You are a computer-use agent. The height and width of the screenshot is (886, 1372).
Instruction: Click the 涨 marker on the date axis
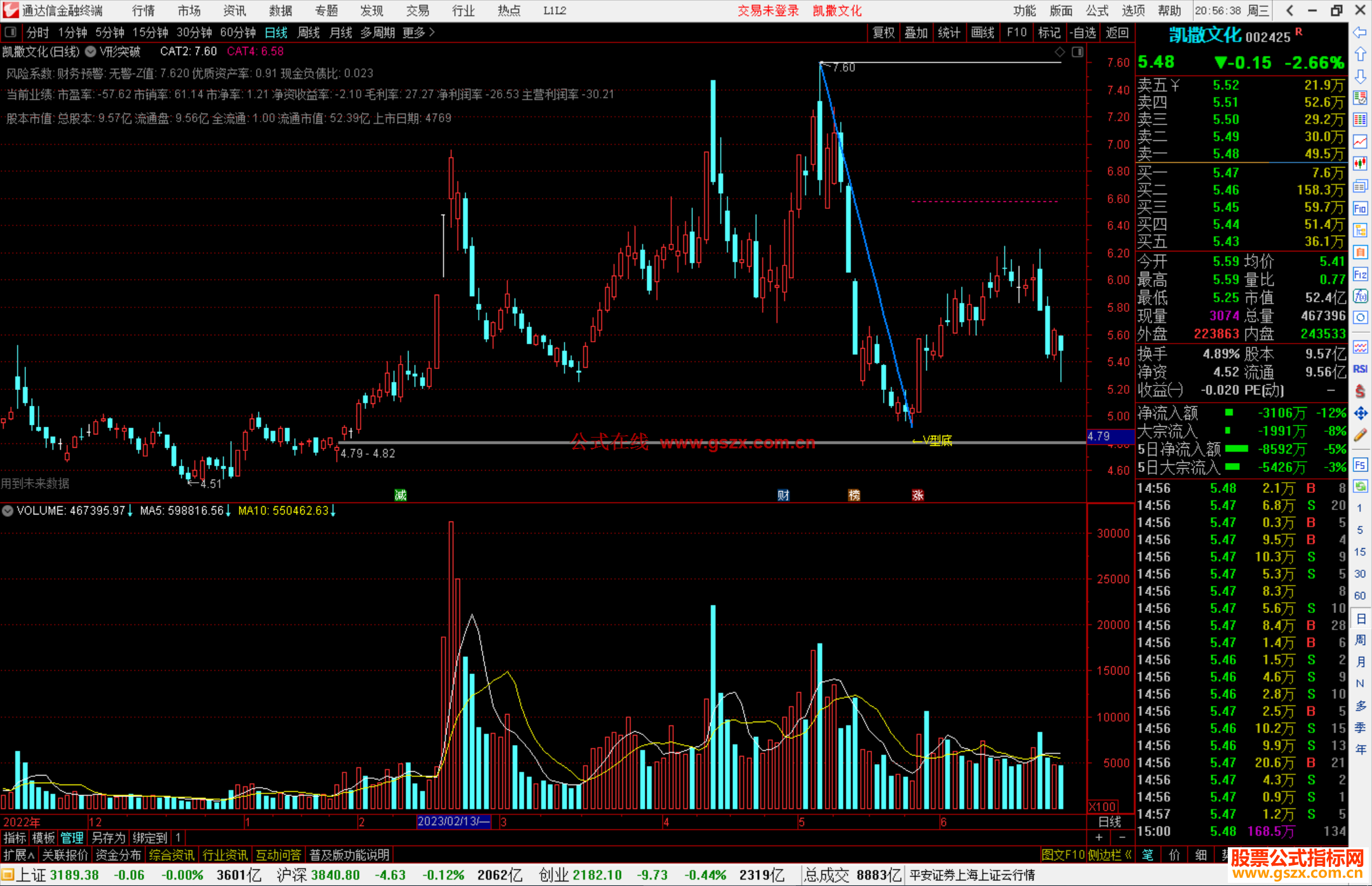(x=917, y=495)
